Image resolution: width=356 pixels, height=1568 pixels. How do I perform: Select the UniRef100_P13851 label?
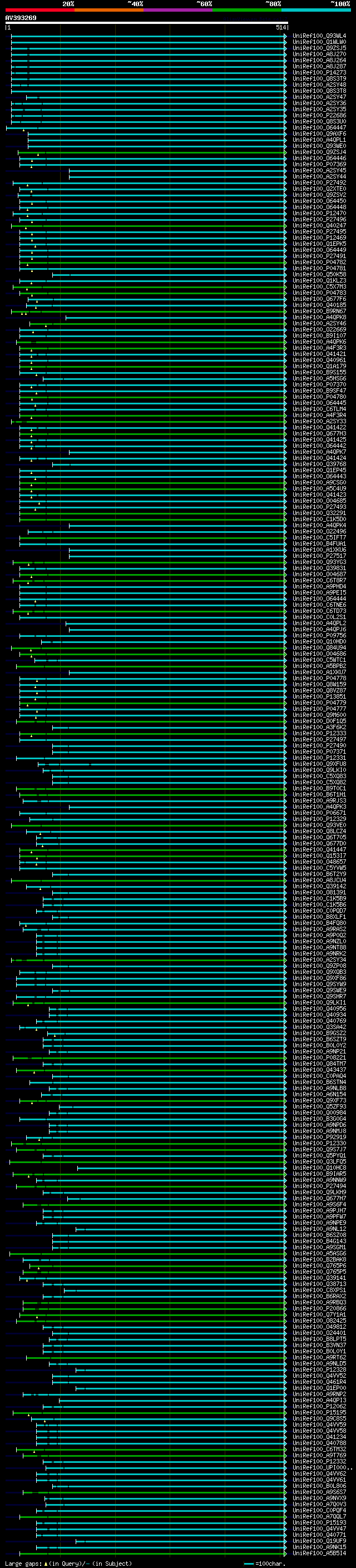(x=319, y=697)
